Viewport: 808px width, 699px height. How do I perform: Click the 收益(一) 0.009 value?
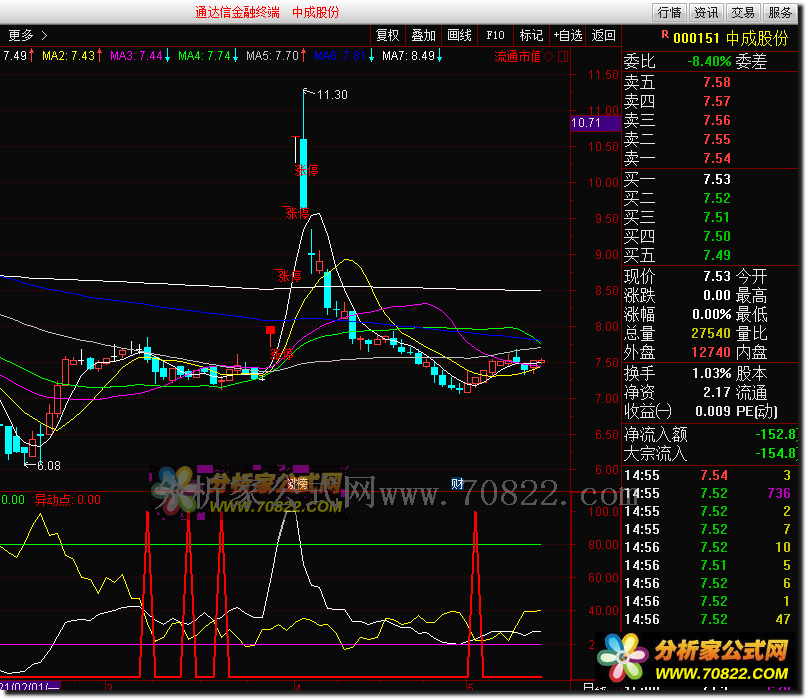tap(713, 411)
